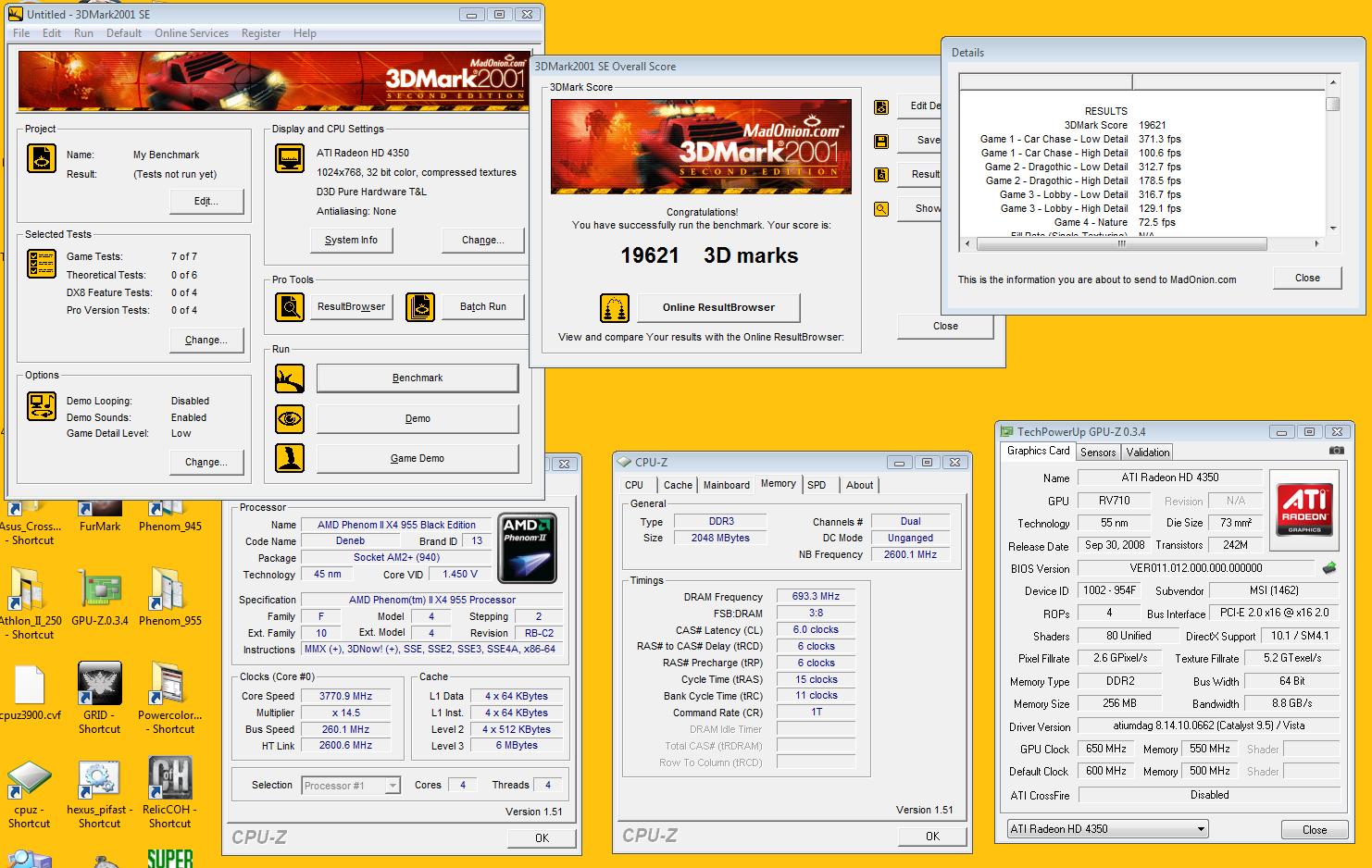
Task: Switch to the Validation tab in GPU-Z
Action: pyautogui.click(x=1148, y=453)
